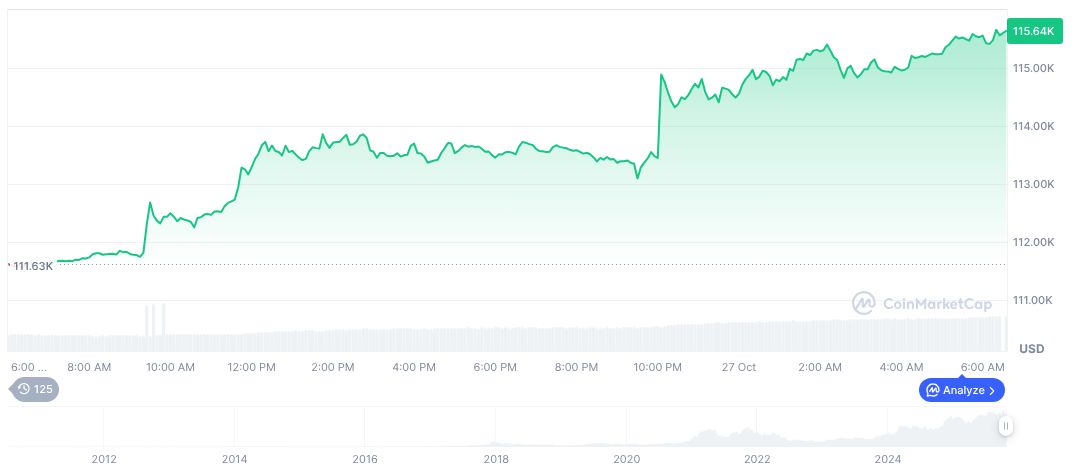Click the 113.00K price axis label

[1033, 184]
